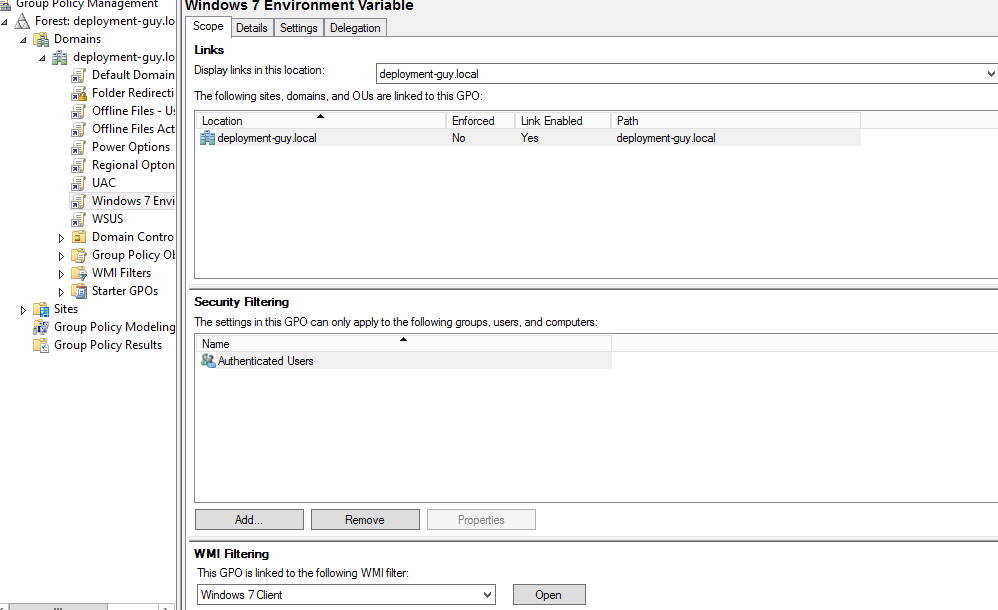This screenshot has width=998, height=610.
Task: Click the Offline Files Act GPO icon
Action: click(x=79, y=129)
